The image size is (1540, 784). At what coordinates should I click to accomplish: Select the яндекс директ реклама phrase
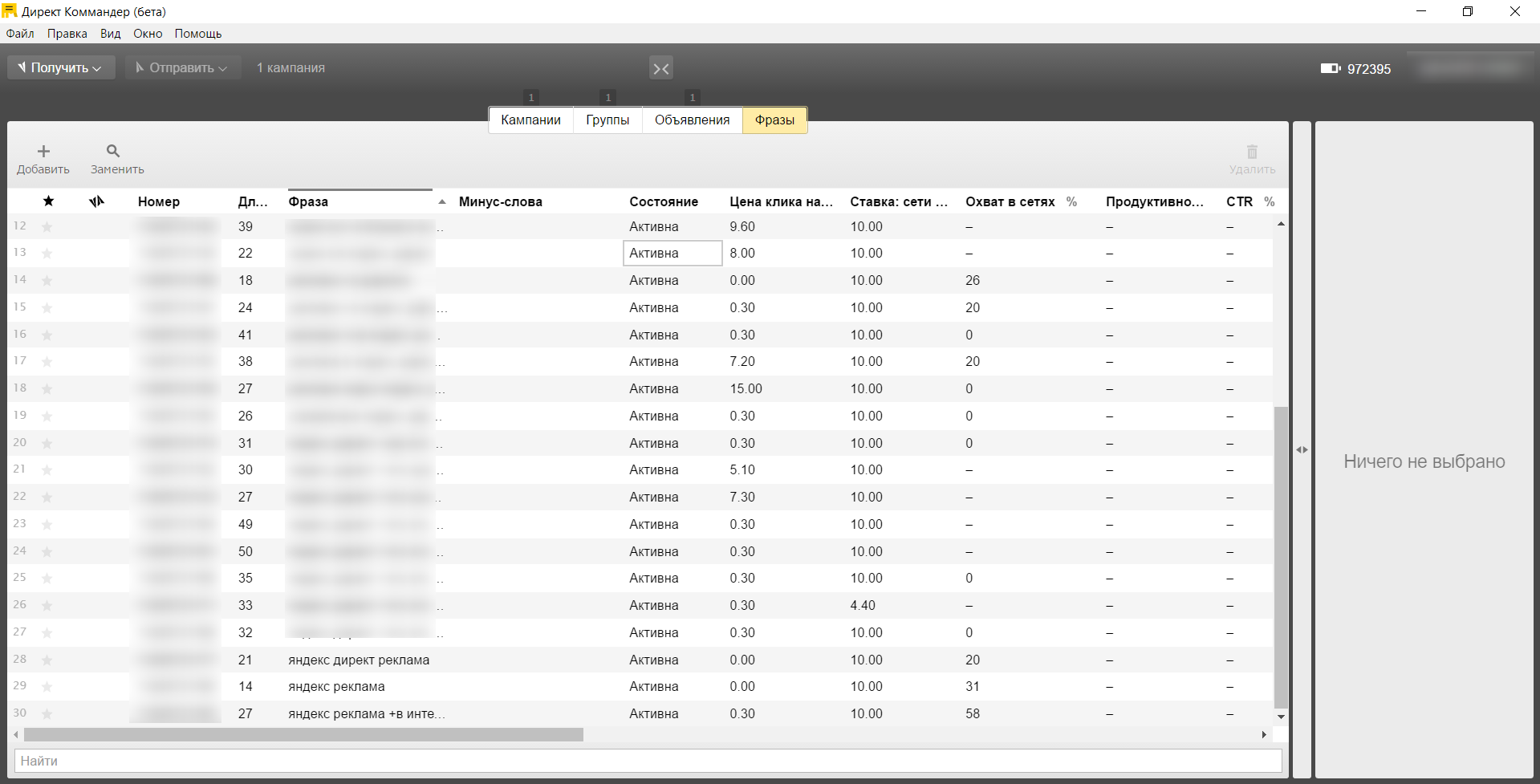[x=359, y=660]
